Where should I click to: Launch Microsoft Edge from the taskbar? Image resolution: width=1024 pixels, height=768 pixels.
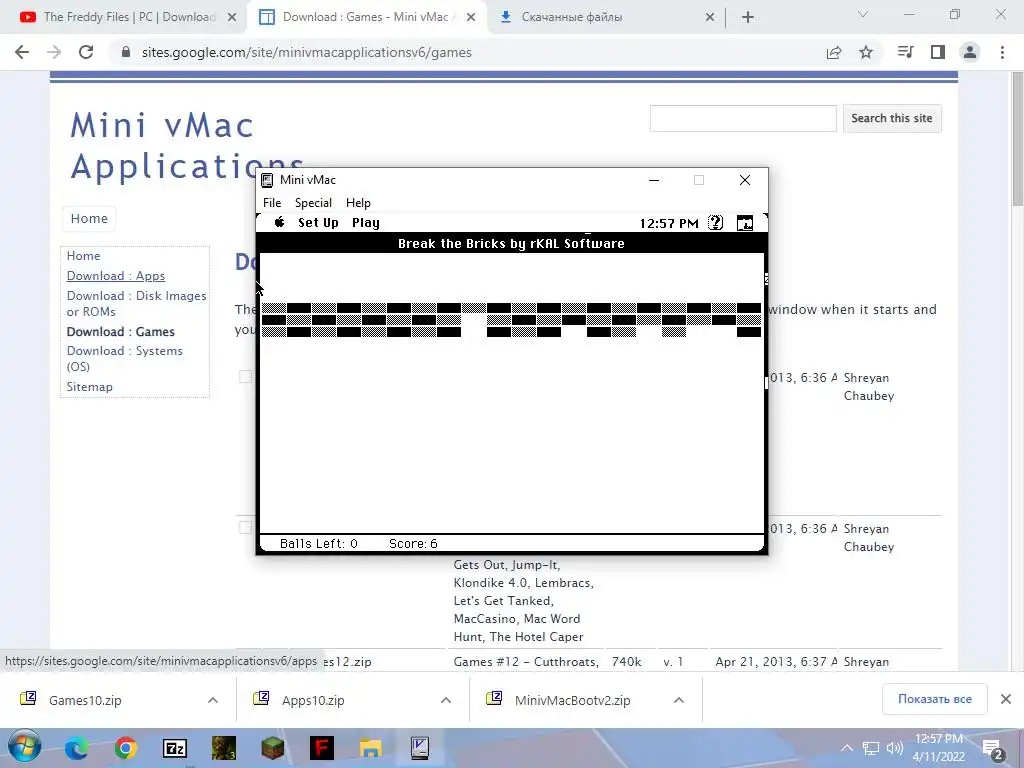point(76,748)
